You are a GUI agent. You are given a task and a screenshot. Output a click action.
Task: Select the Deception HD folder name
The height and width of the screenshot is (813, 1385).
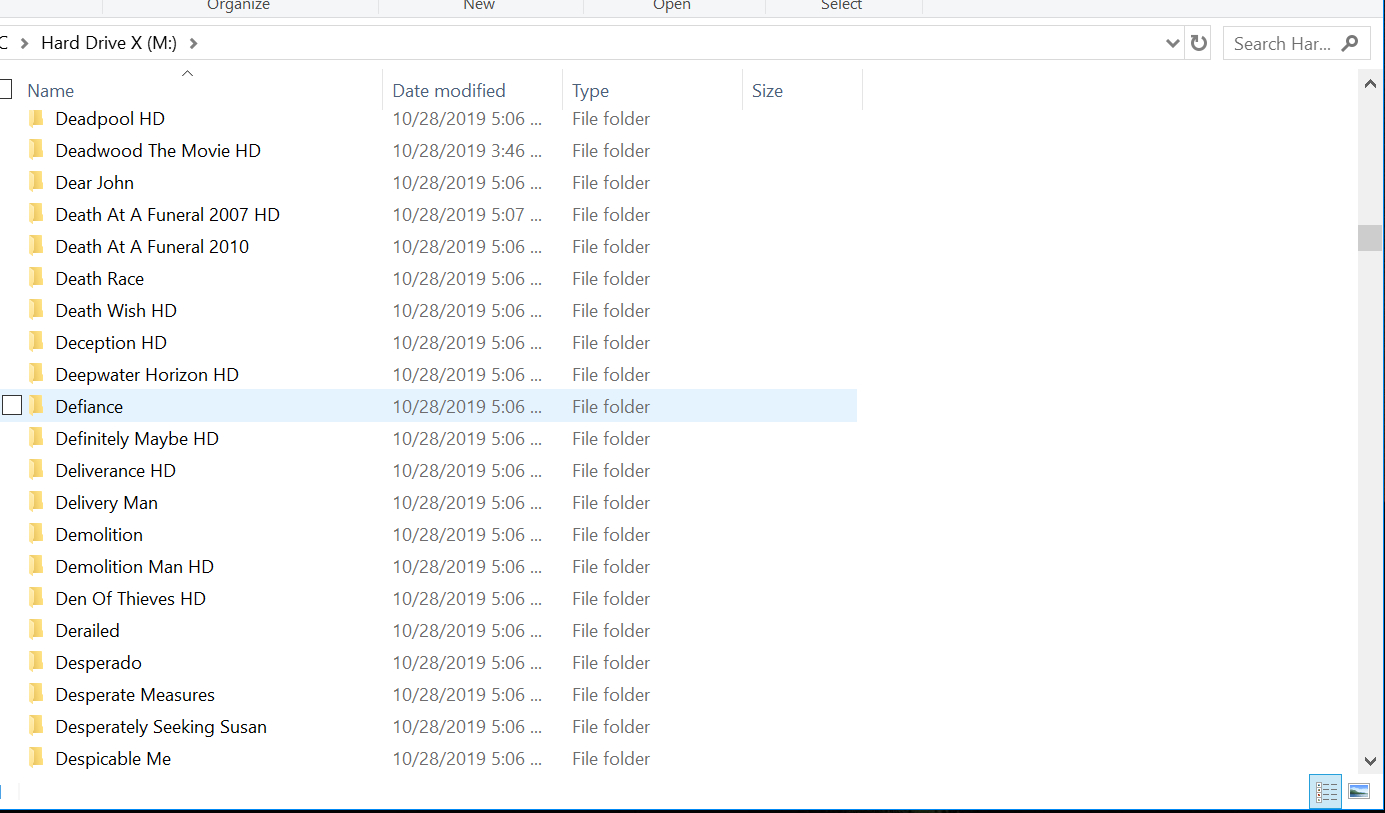(x=111, y=343)
